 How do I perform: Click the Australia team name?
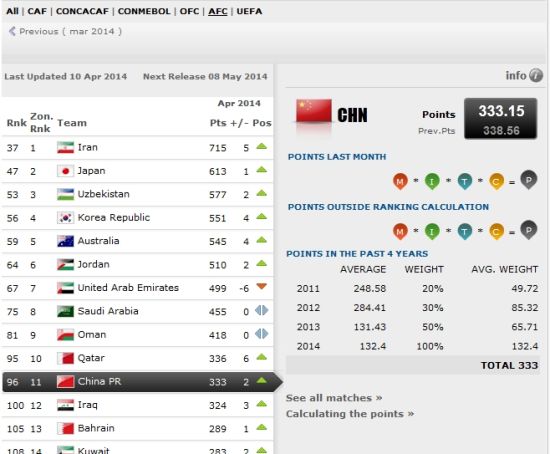point(98,241)
